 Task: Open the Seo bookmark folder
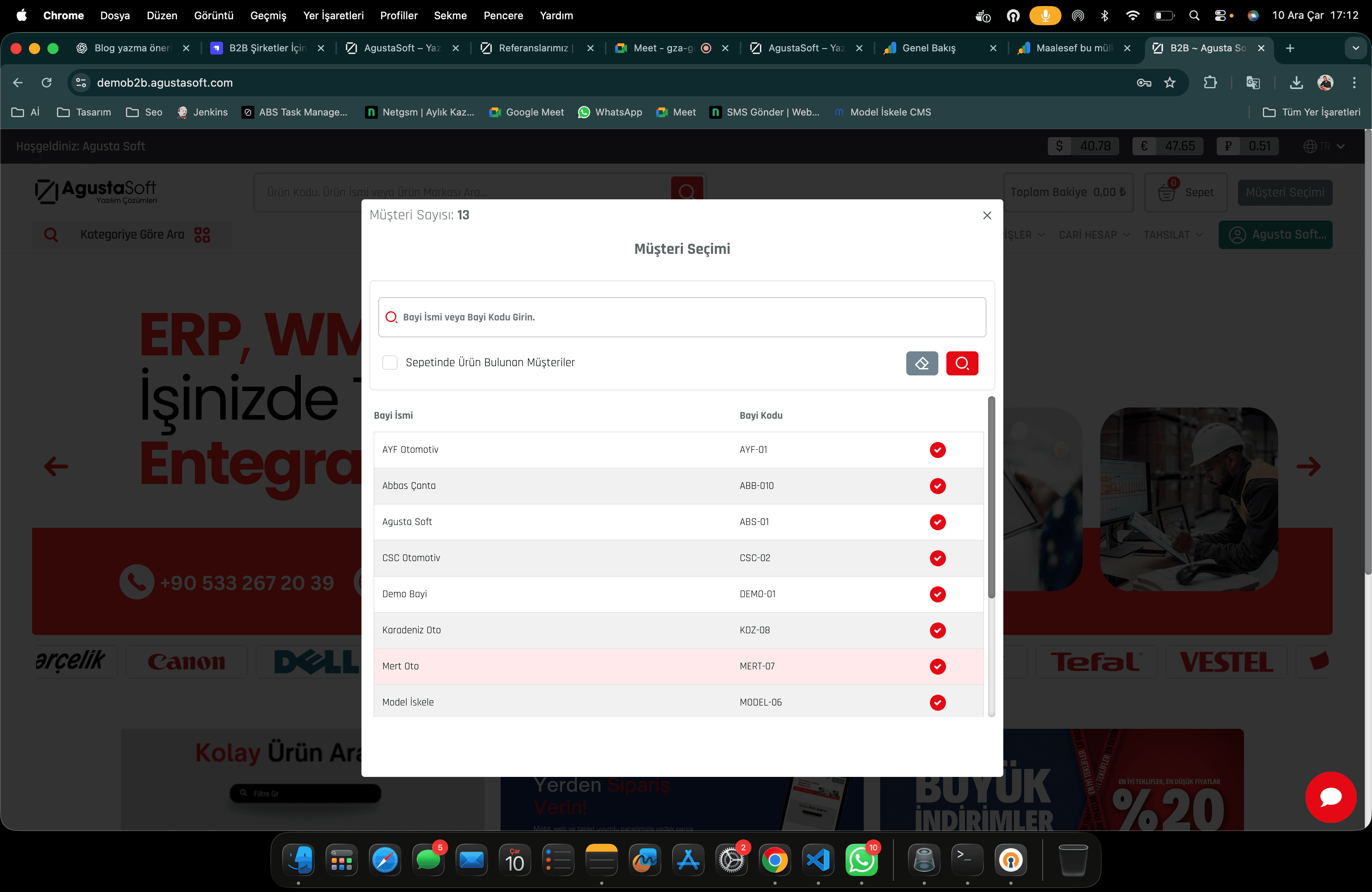coord(144,112)
